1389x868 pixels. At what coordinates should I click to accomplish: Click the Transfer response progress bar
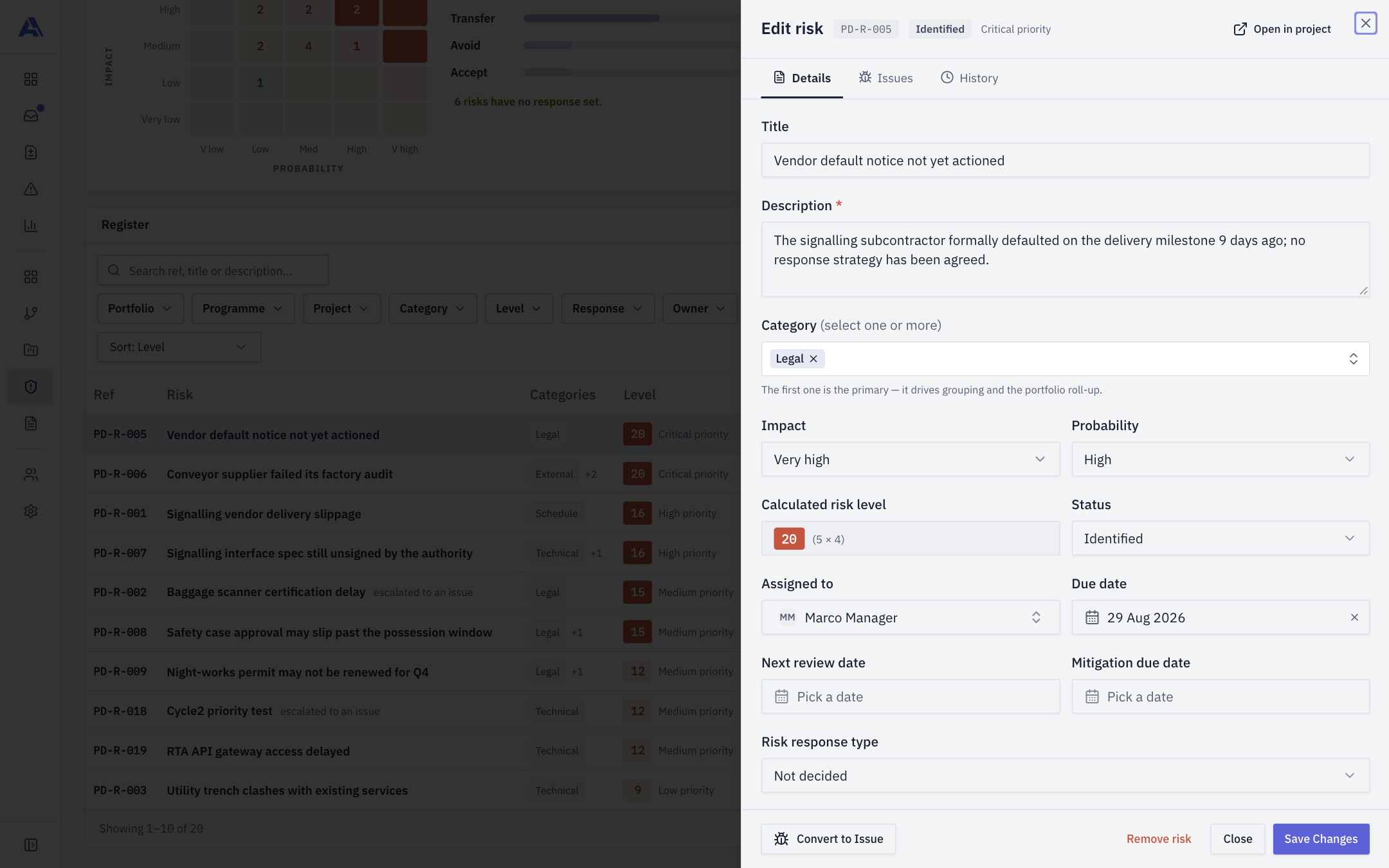pos(632,19)
